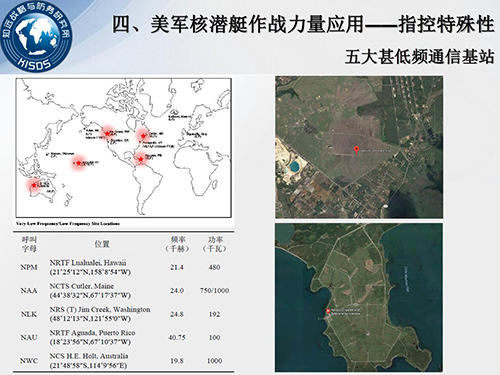Screen dimensions: 500x375
Task: Click red map pin in upper satellite image
Action: point(356,150)
